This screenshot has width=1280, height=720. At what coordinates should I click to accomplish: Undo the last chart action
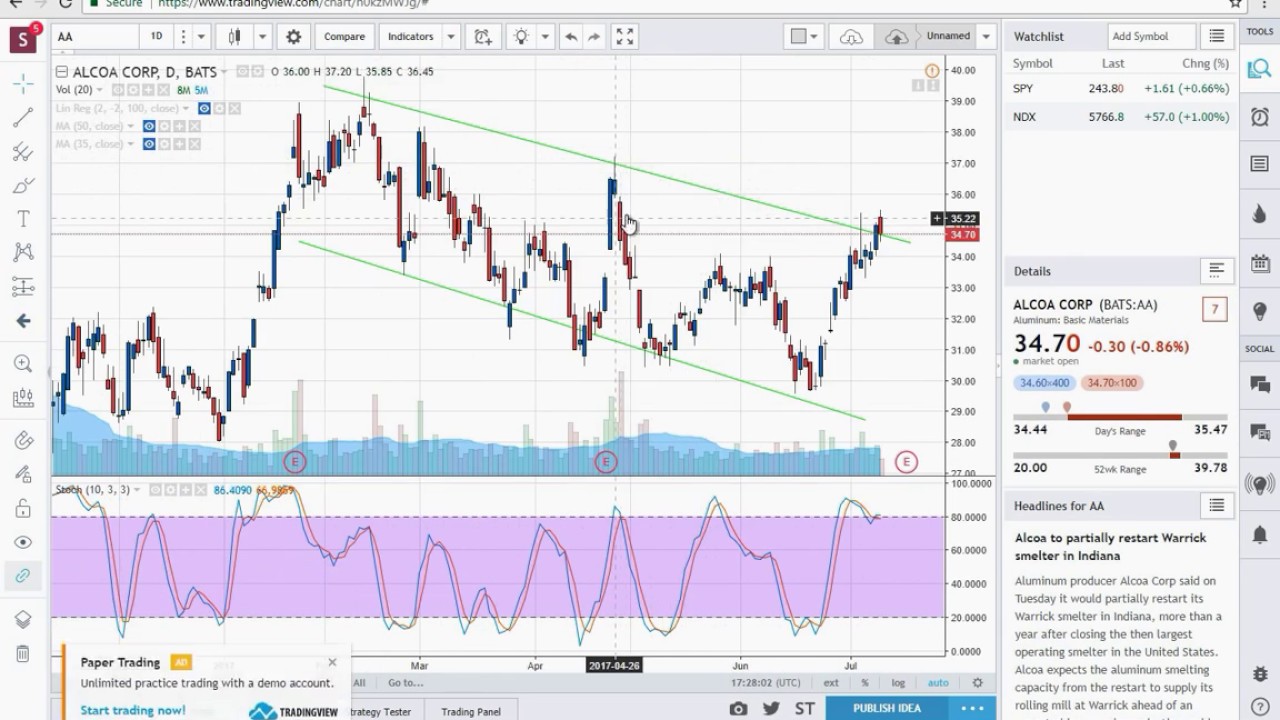click(x=571, y=37)
